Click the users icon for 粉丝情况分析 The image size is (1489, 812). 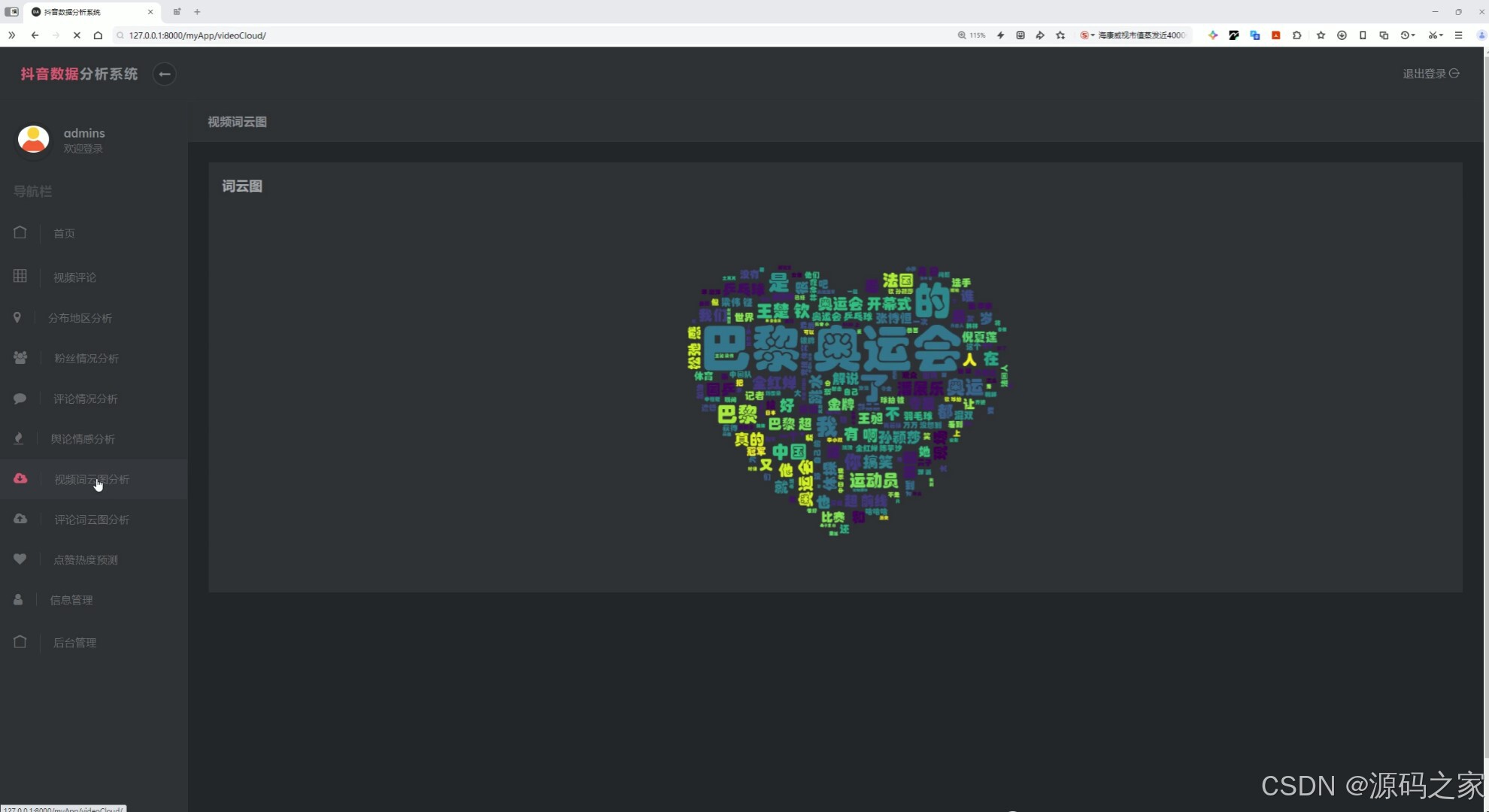click(x=20, y=358)
